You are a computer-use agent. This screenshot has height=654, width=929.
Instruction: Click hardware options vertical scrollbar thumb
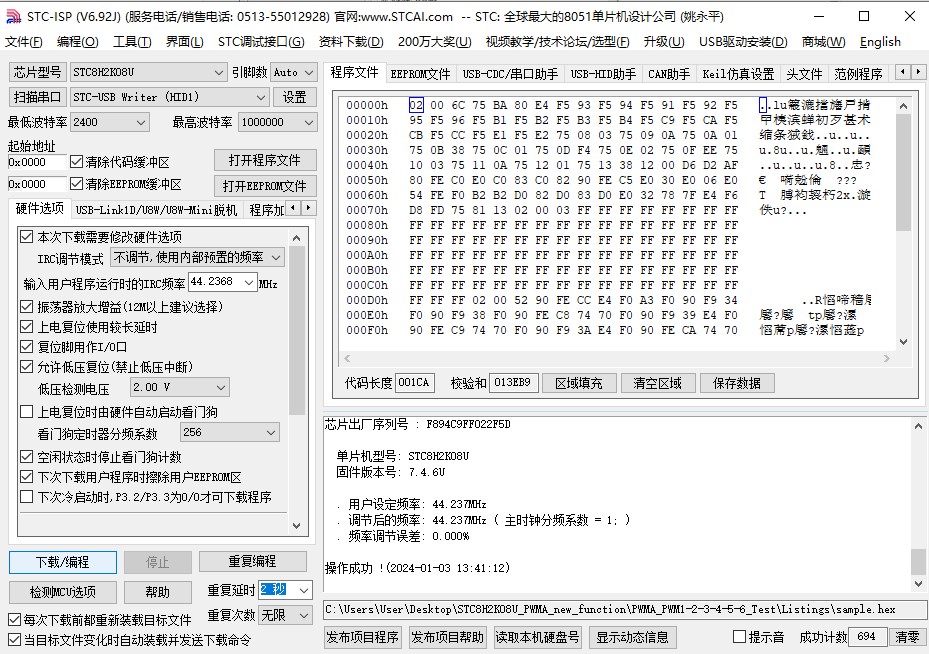pos(297,331)
